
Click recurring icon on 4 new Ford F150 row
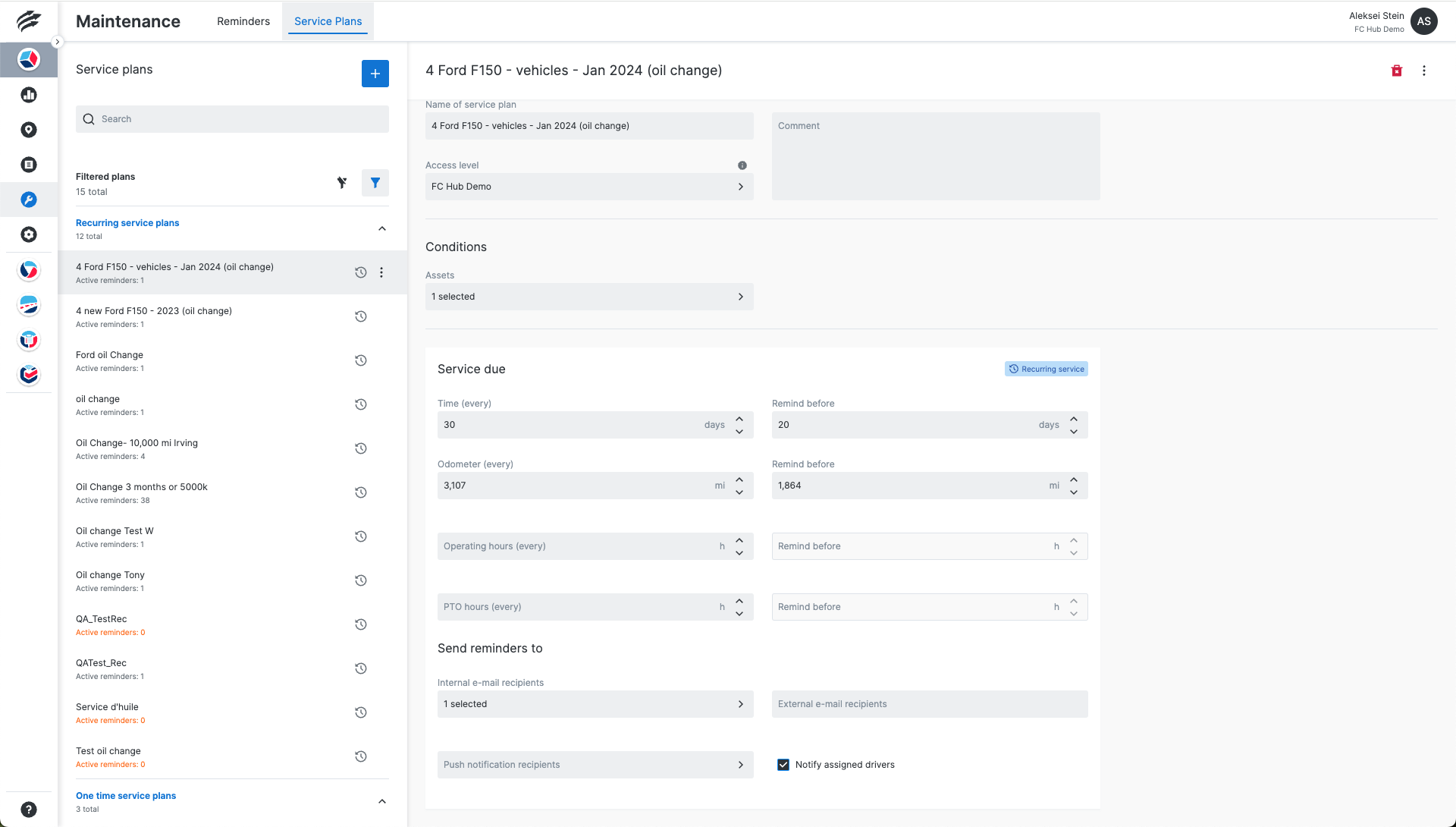pyautogui.click(x=361, y=316)
